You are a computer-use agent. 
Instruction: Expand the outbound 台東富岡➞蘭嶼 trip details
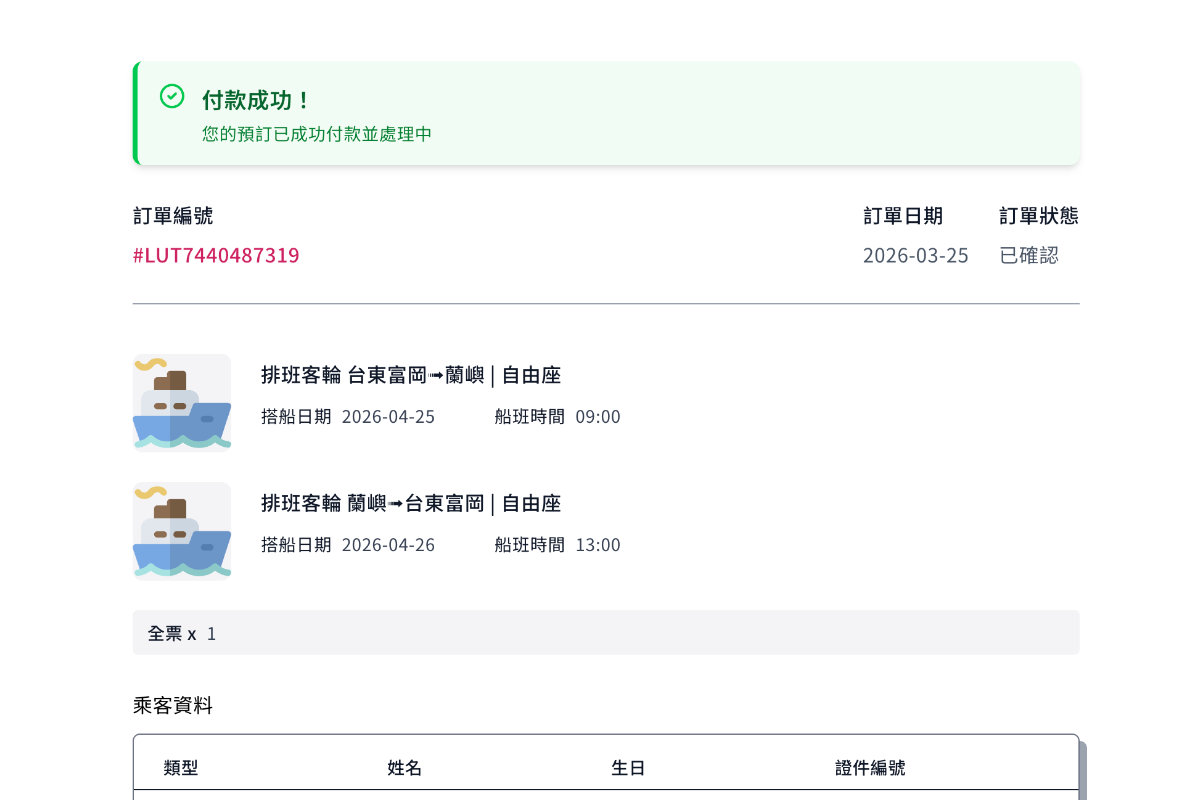411,375
